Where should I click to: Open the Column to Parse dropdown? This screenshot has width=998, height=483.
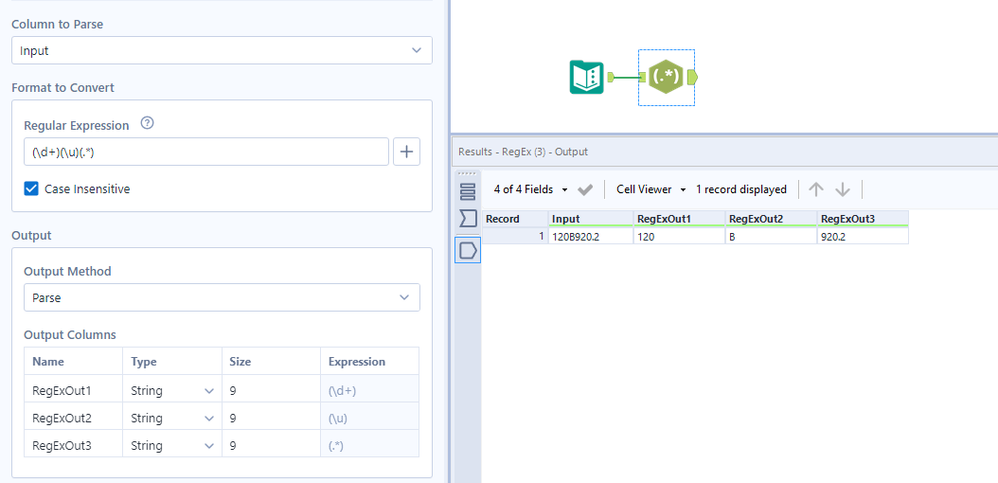click(222, 50)
